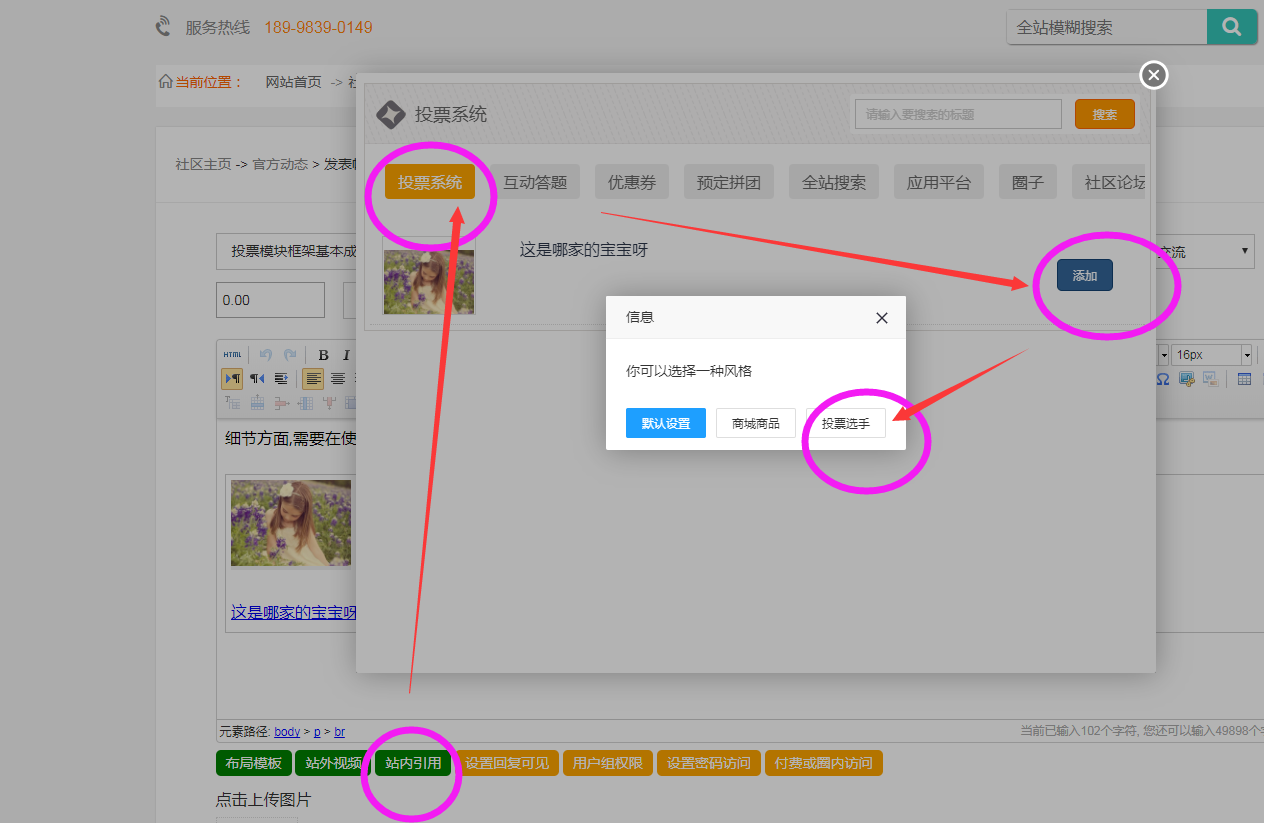This screenshot has height=823, width=1264.
Task: Toggle left text alignment
Action: pyautogui.click(x=313, y=379)
